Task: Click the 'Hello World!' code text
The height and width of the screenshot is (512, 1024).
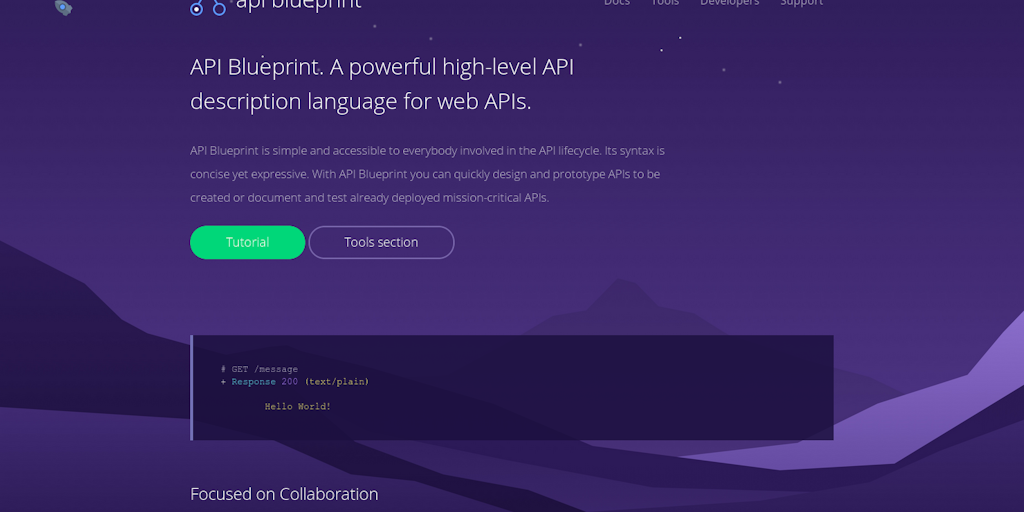Action: coord(298,406)
